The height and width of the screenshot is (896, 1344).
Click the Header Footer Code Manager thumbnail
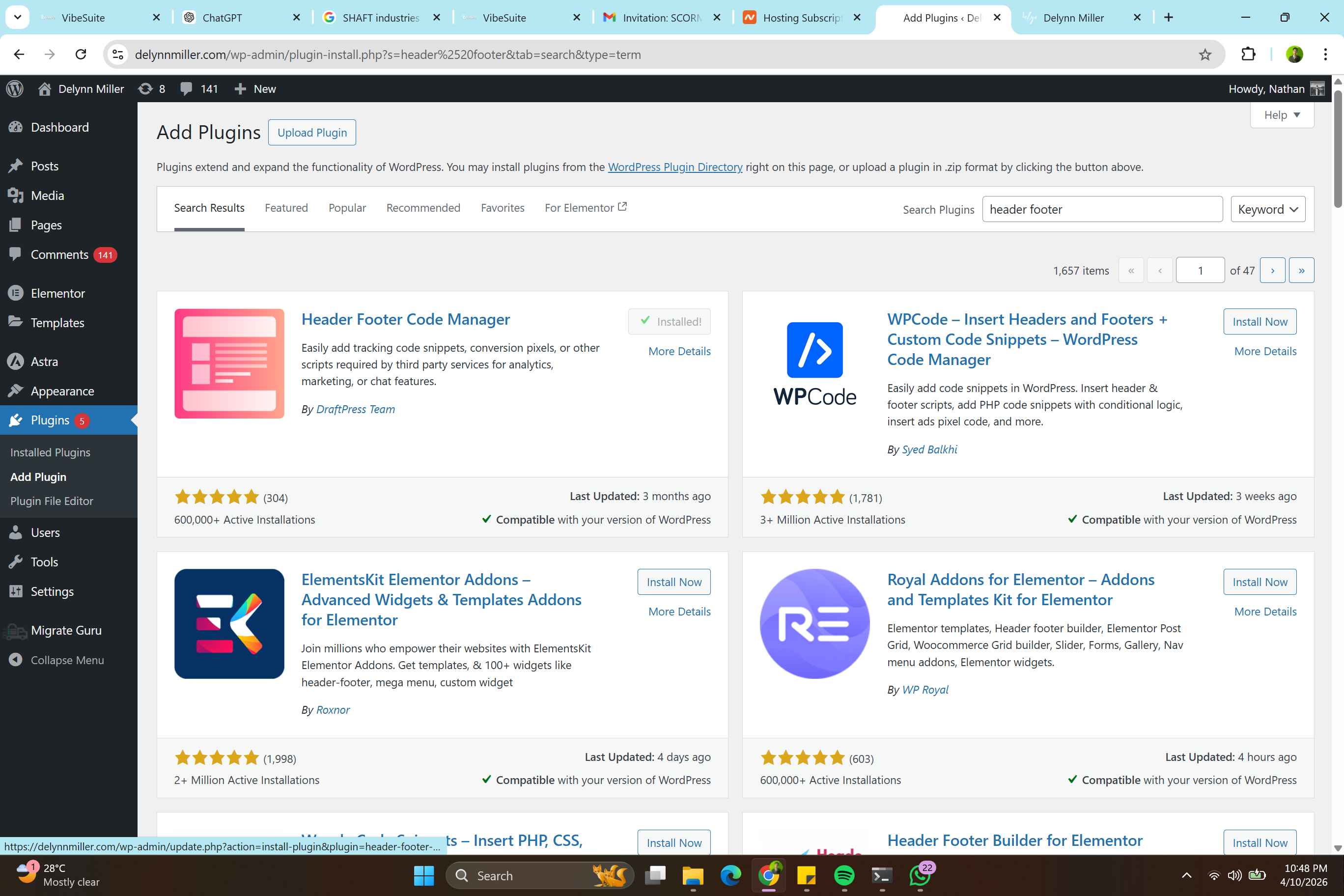229,364
